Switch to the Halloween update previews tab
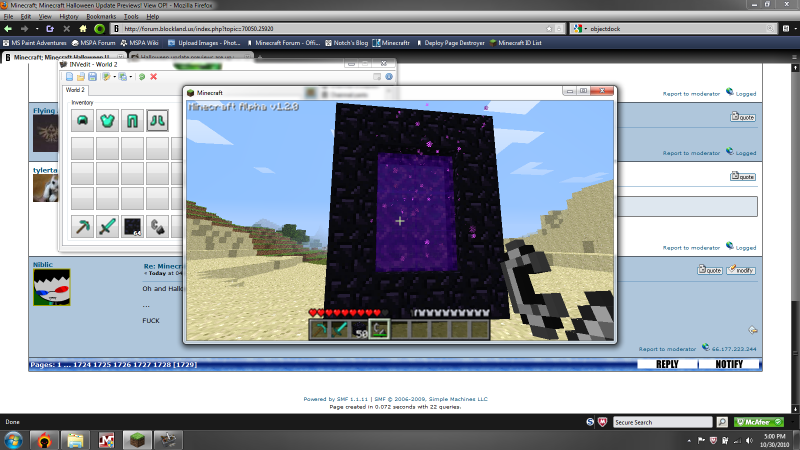 (190, 57)
